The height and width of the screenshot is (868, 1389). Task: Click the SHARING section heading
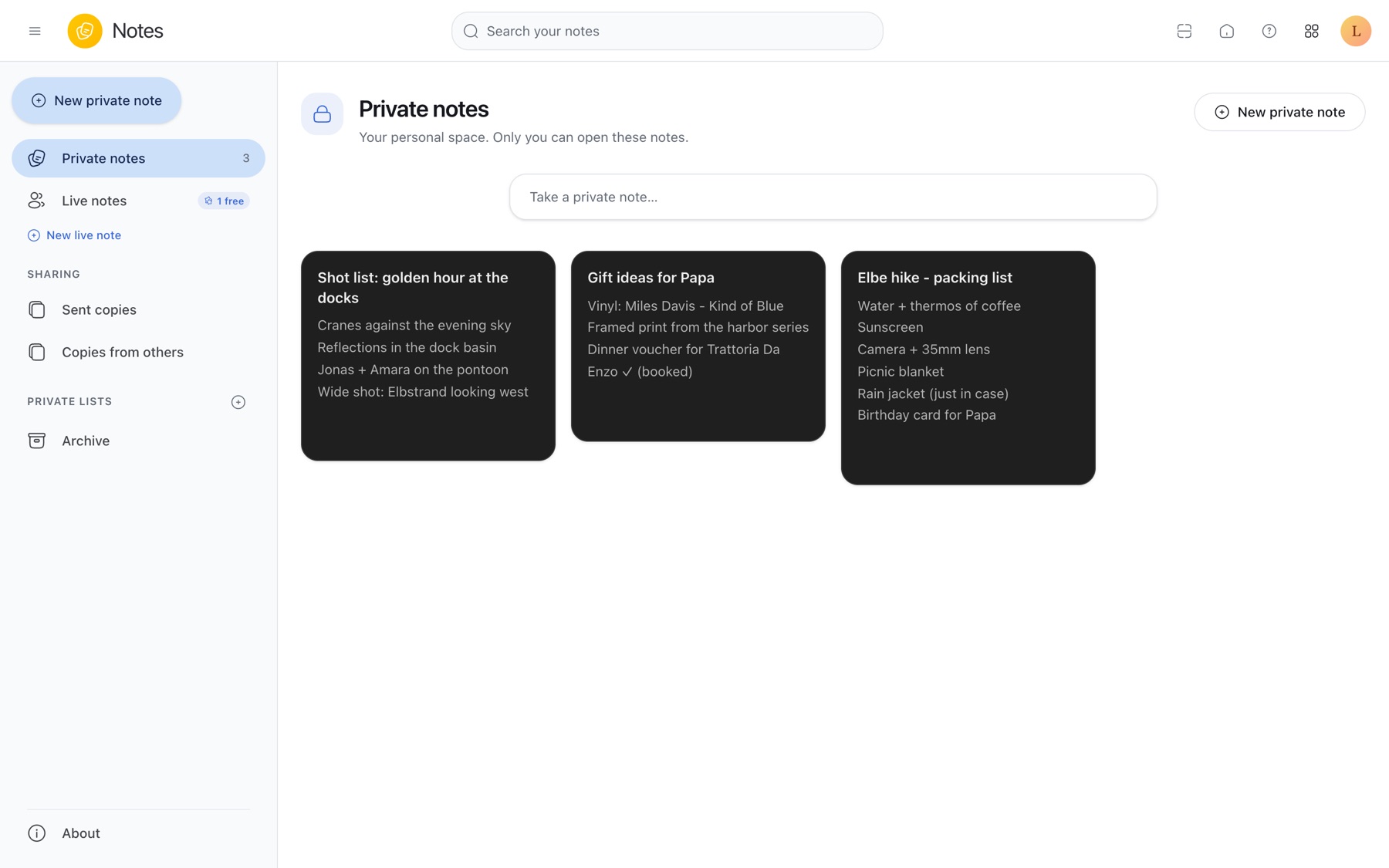(x=53, y=274)
